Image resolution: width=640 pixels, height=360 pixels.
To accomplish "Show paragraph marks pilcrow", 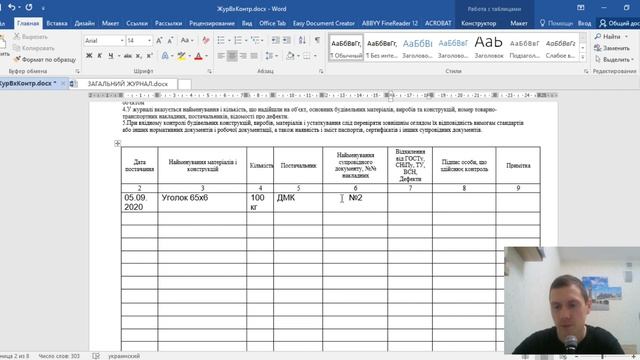I will click(317, 40).
